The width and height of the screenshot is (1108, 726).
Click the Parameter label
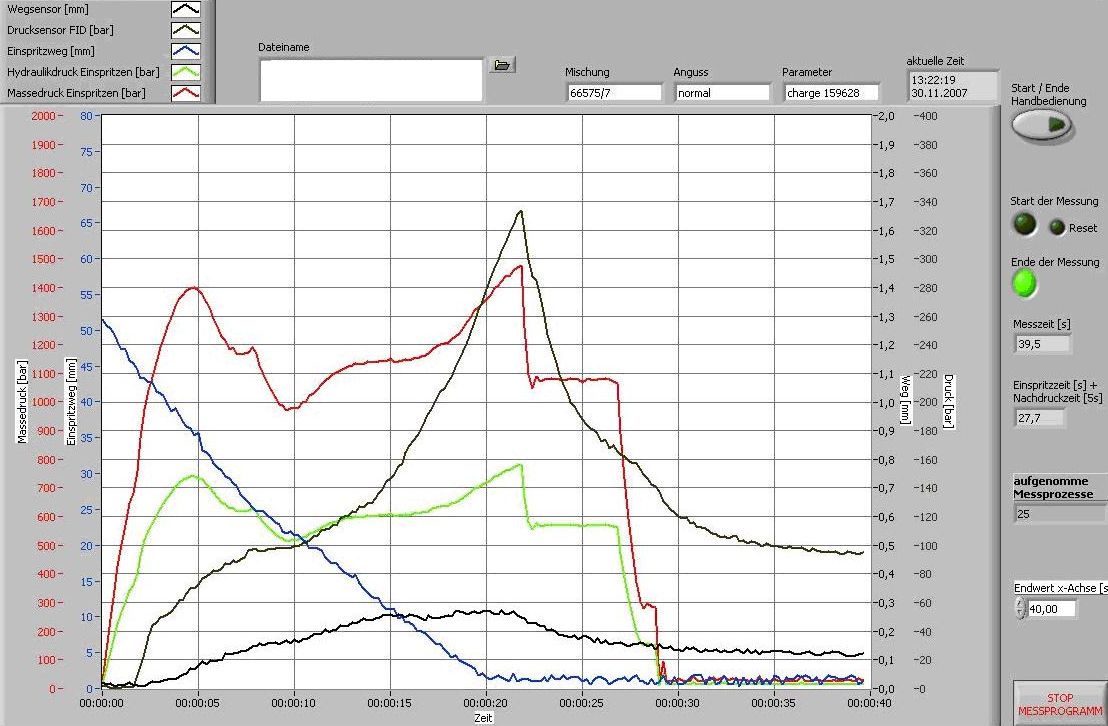pyautogui.click(x=807, y=72)
